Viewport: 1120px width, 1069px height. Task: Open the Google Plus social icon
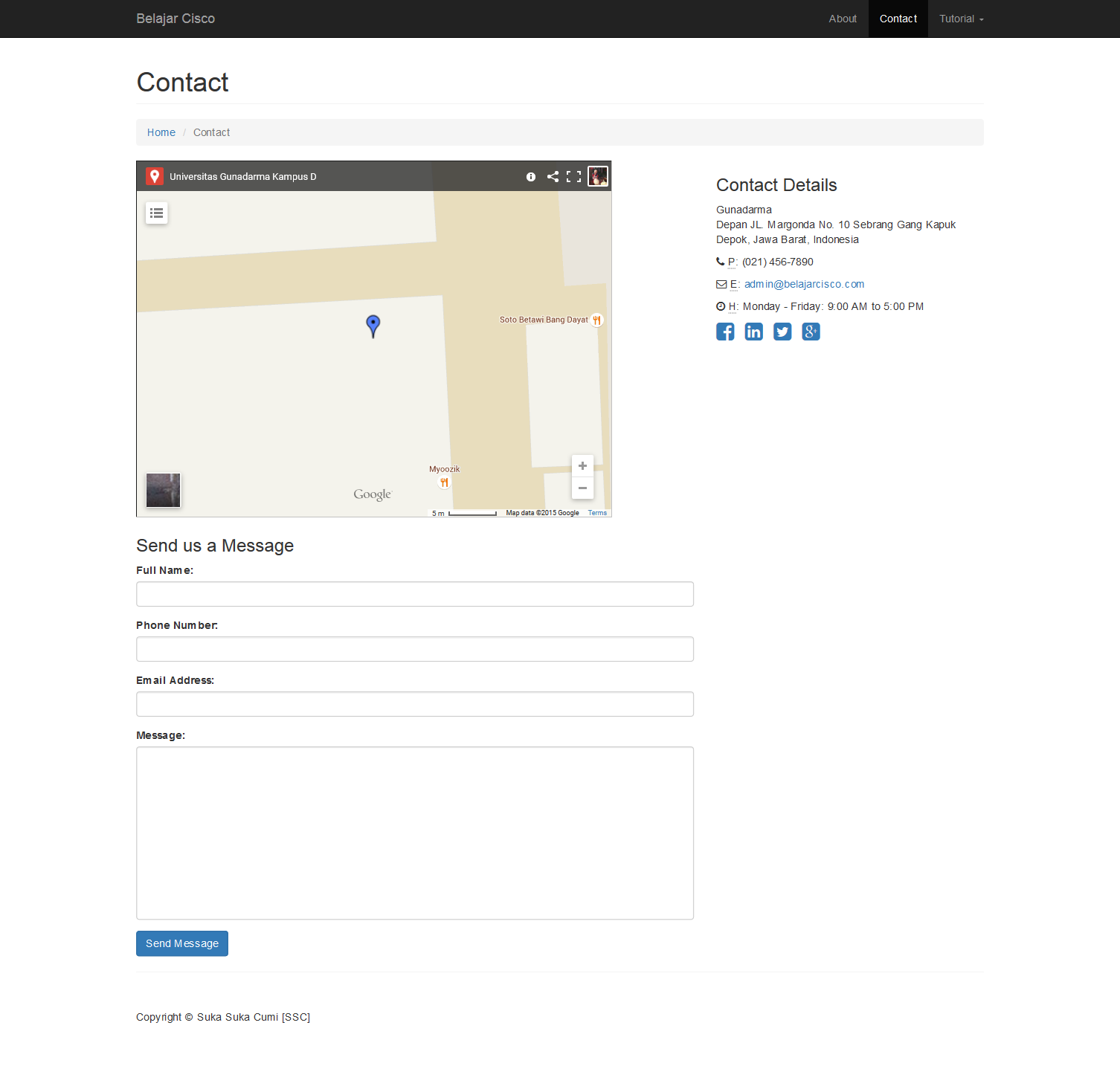pos(811,332)
